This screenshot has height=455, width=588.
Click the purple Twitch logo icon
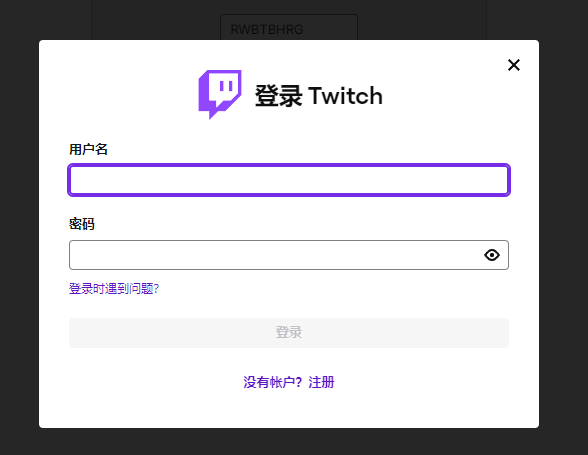coord(220,95)
